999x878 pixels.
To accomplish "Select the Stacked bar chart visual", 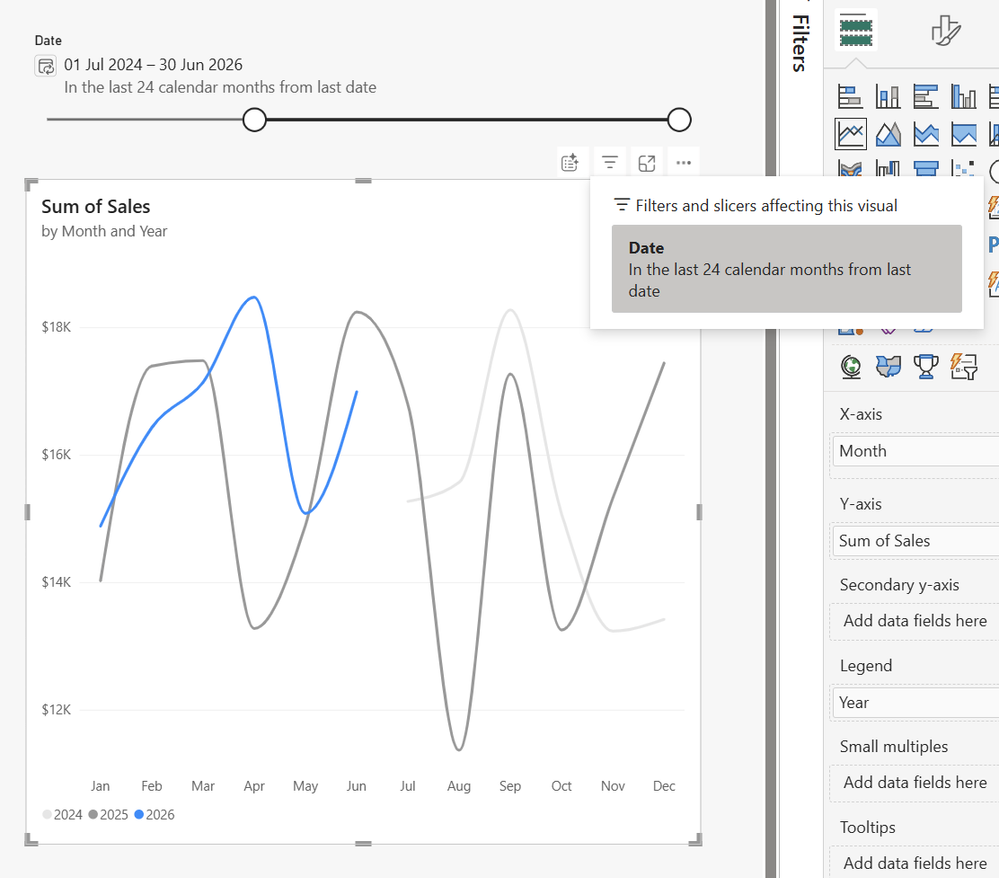I will pos(850,96).
